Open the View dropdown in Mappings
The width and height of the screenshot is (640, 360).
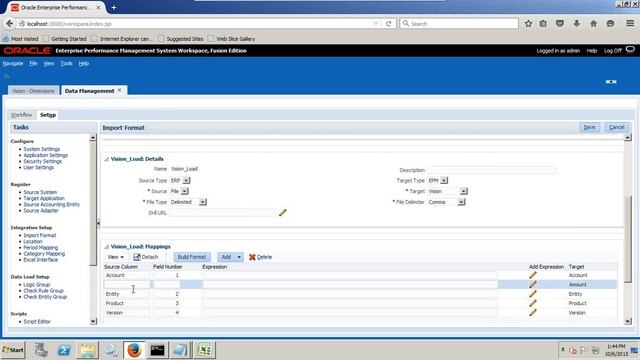116,257
